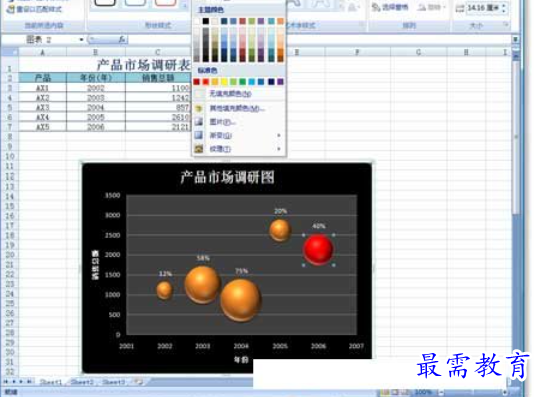538x397 pixels.
Task: Switch to the Sheet1 tab
Action: [x=51, y=382]
